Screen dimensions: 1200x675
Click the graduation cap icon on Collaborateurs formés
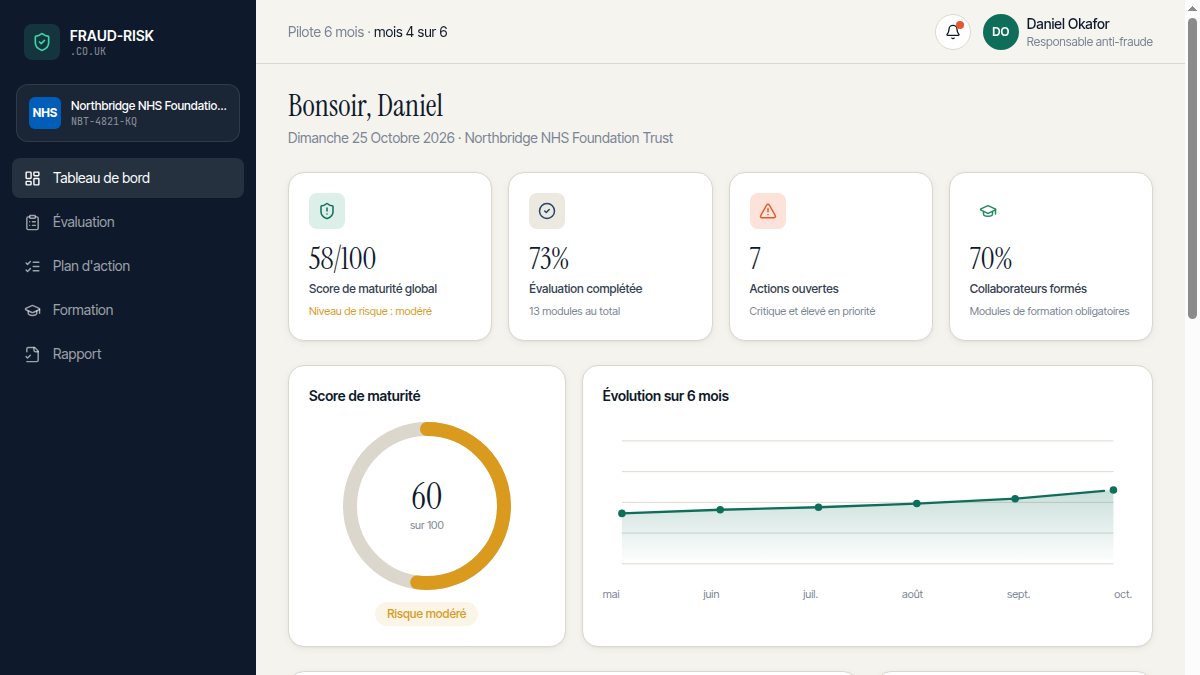point(988,211)
